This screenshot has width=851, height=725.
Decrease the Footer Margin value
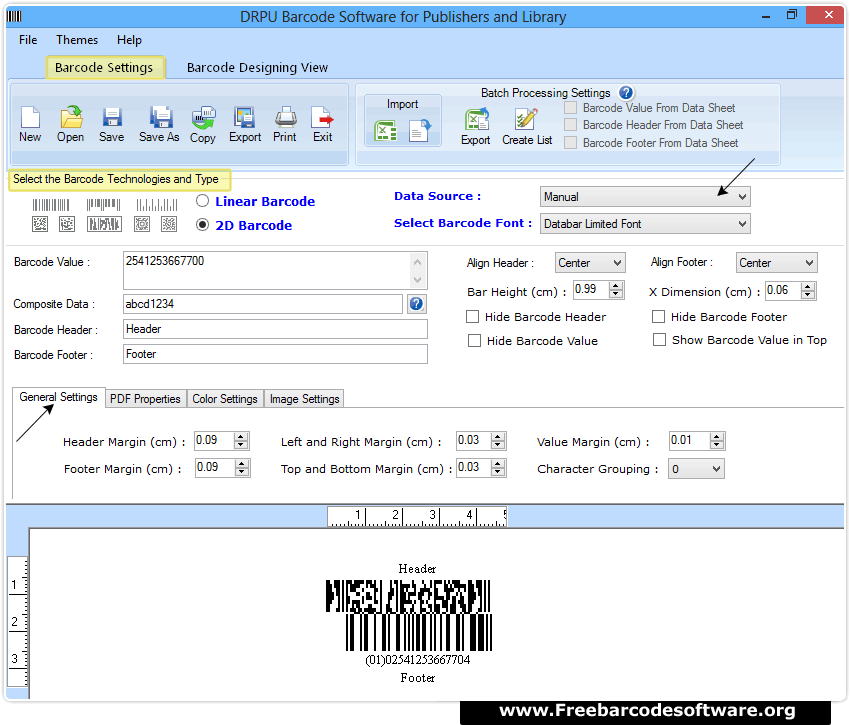pyautogui.click(x=242, y=472)
